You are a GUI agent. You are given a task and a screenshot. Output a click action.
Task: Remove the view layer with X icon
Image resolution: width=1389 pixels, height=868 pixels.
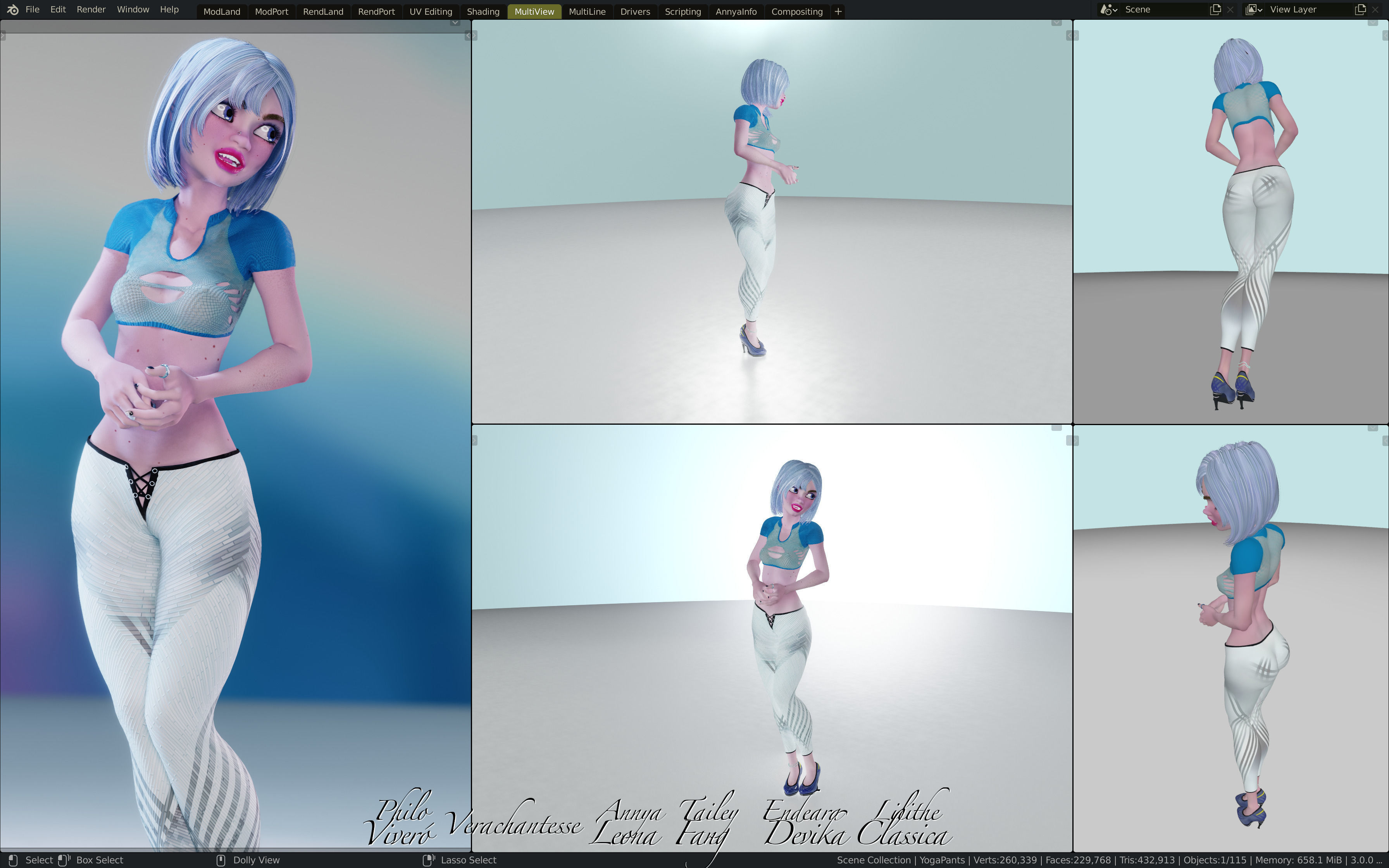pyautogui.click(x=1375, y=10)
